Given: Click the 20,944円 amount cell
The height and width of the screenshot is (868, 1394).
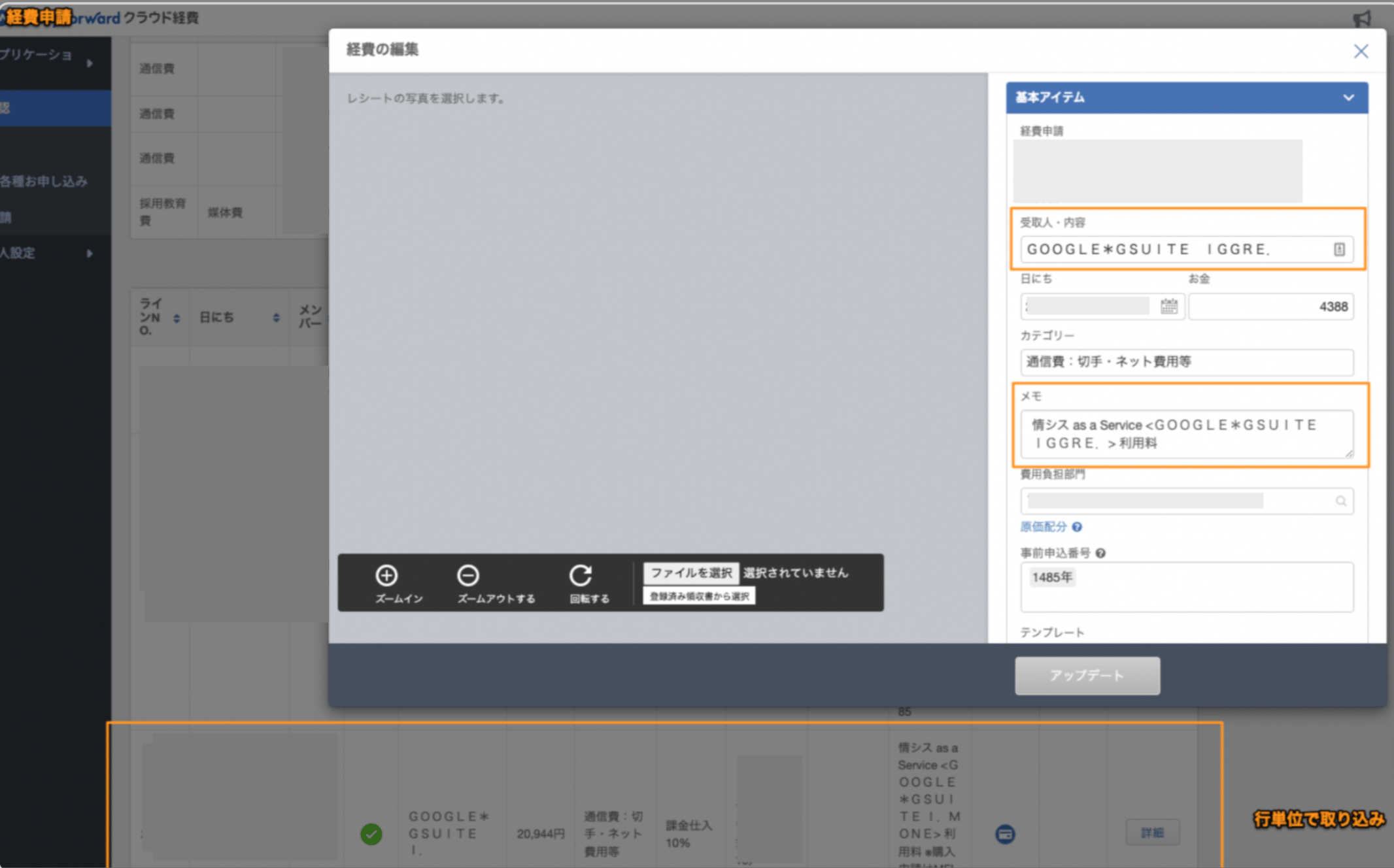Looking at the screenshot, I should point(540,834).
